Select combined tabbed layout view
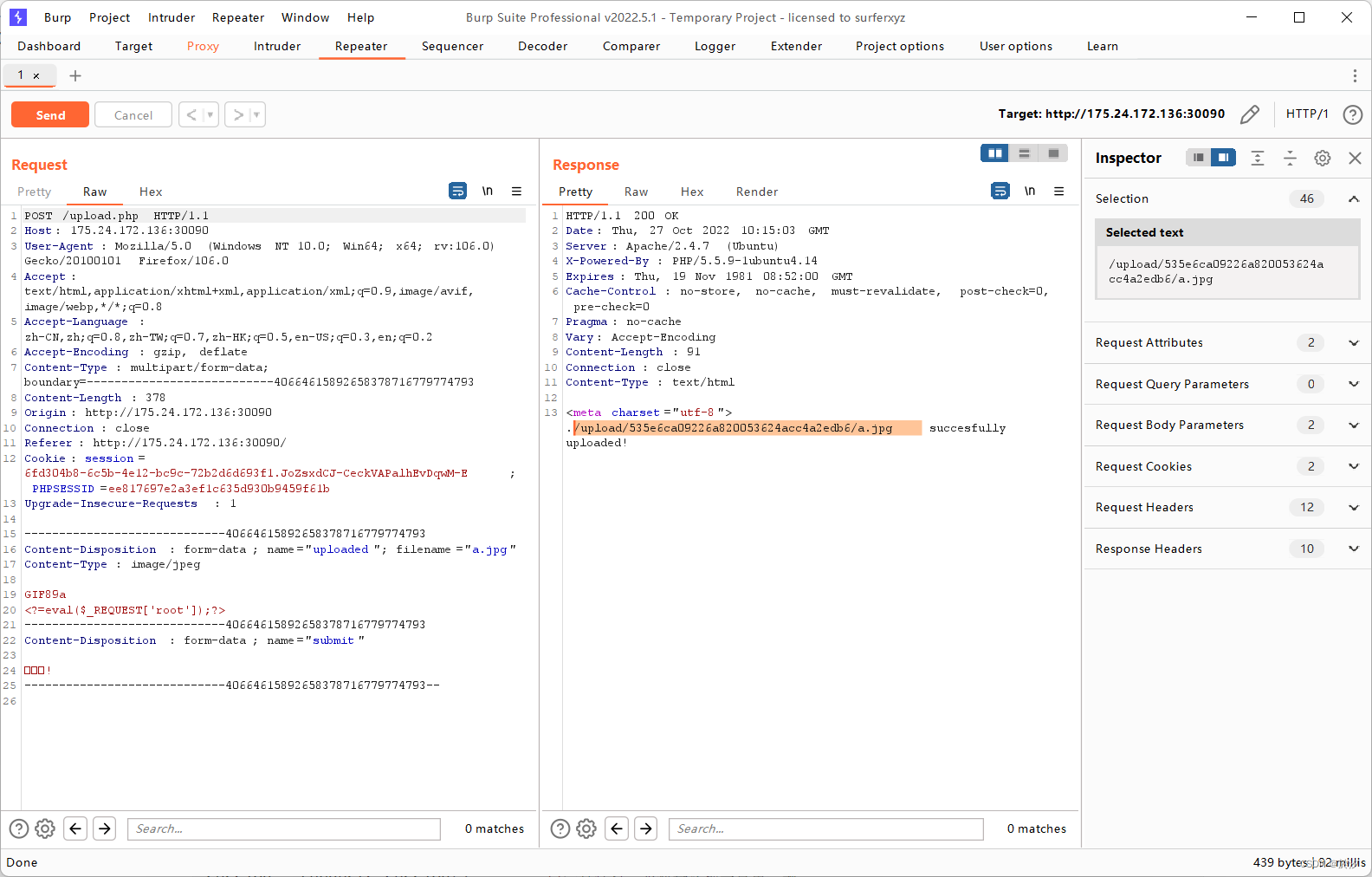Viewport: 1372px width, 877px height. [x=1053, y=153]
